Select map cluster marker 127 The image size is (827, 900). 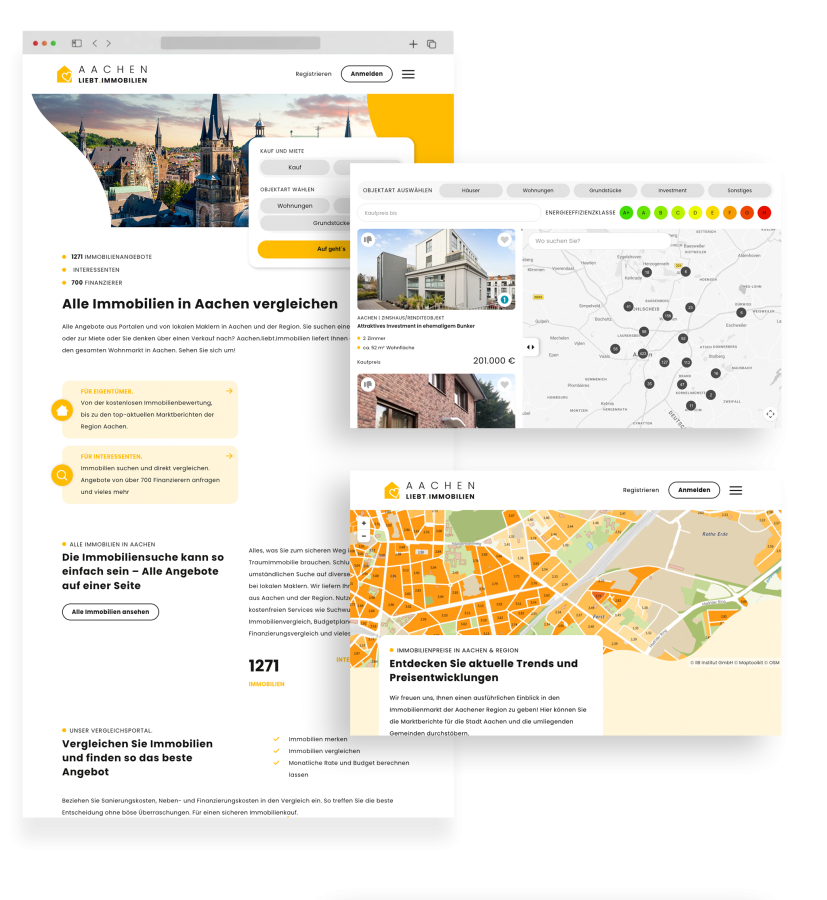(x=664, y=362)
